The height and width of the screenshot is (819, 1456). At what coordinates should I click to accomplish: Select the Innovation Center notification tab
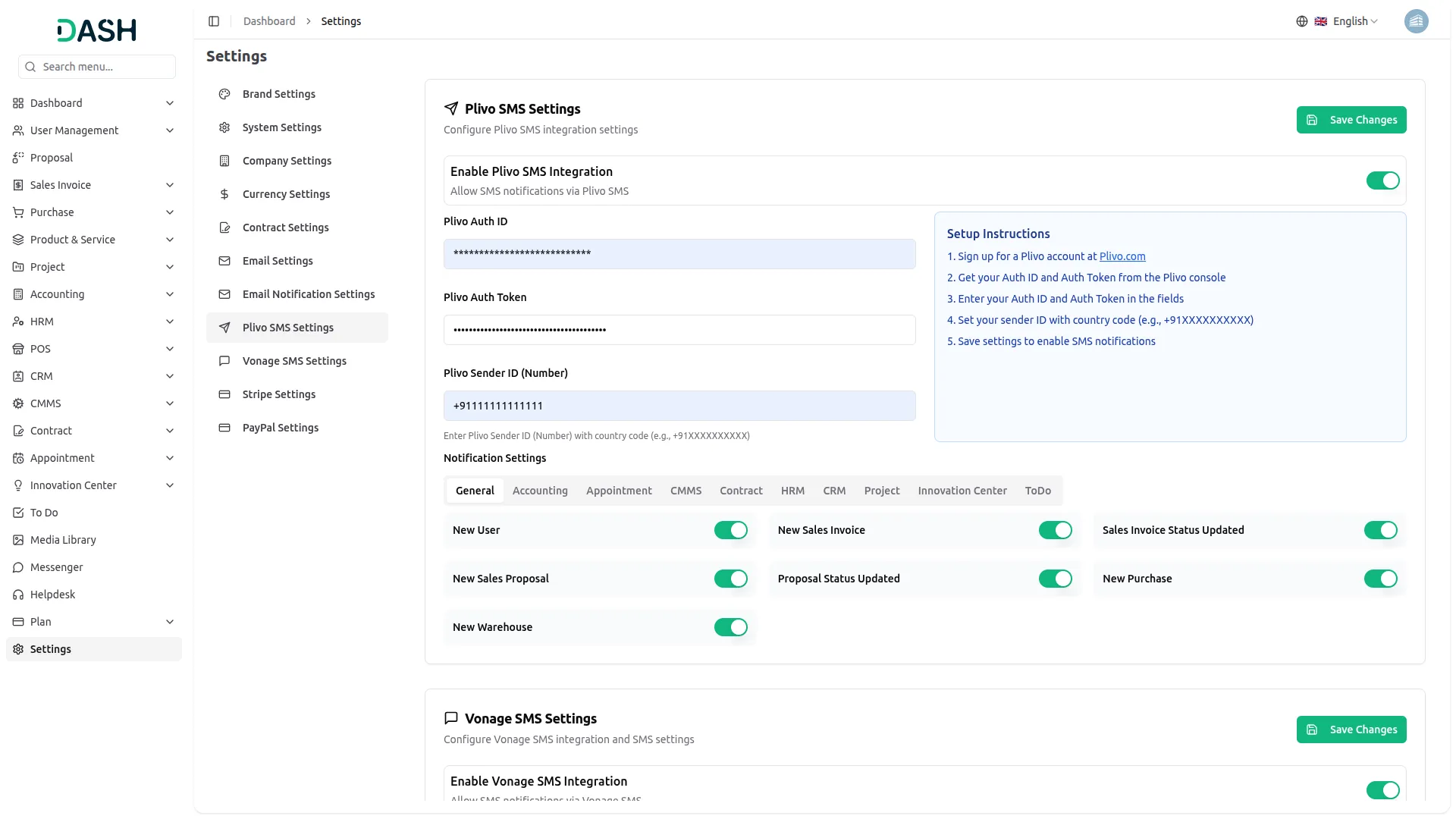tap(962, 491)
